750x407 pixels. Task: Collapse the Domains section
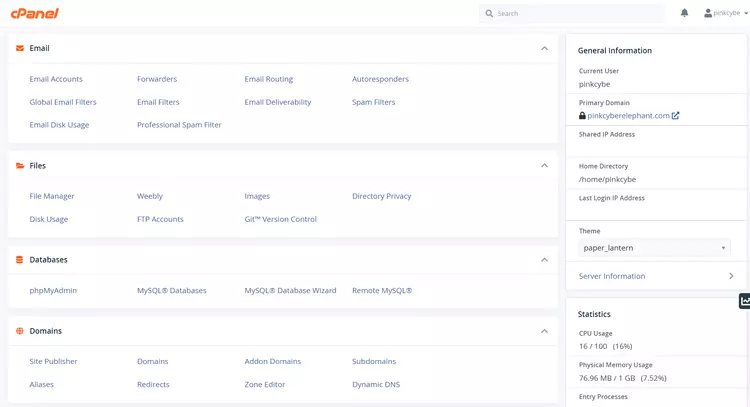coord(544,331)
